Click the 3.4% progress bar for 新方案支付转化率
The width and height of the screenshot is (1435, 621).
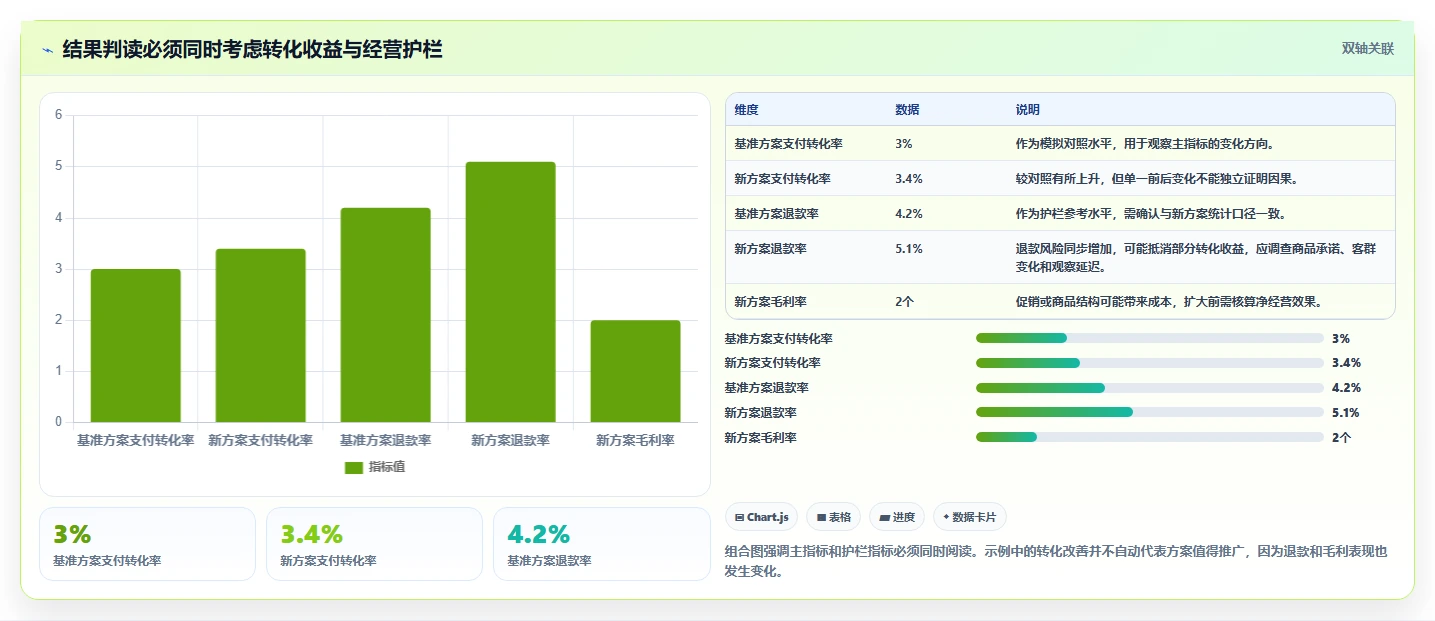[1150, 363]
